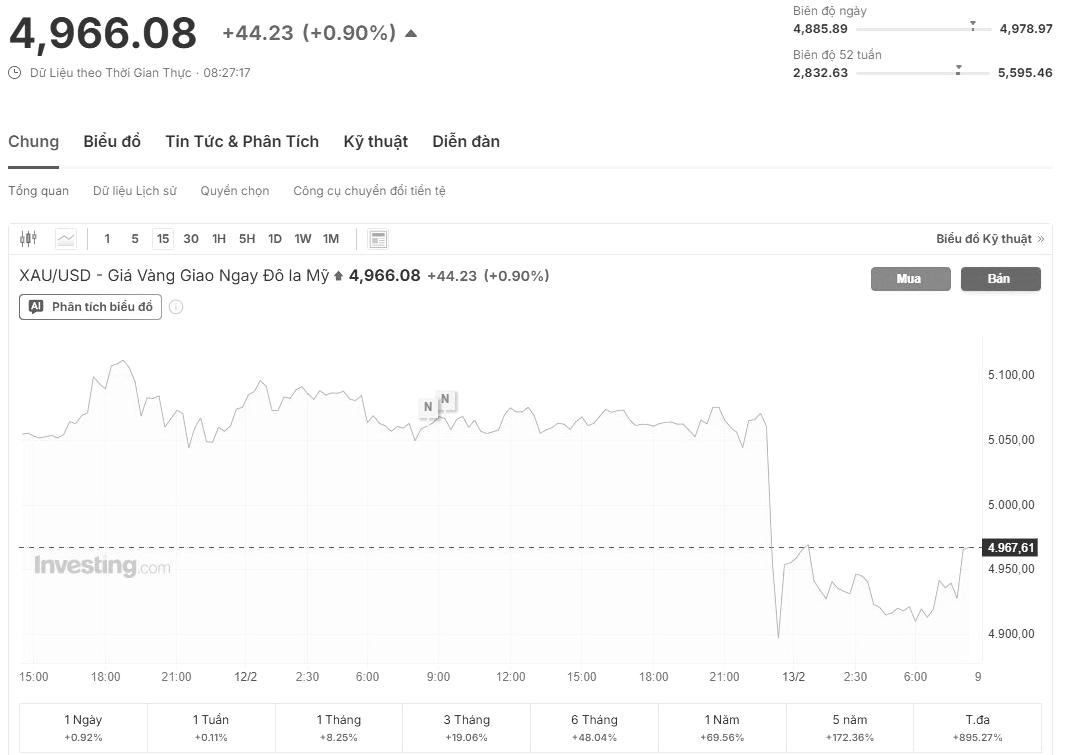Switch interval to 1H

click(219, 239)
